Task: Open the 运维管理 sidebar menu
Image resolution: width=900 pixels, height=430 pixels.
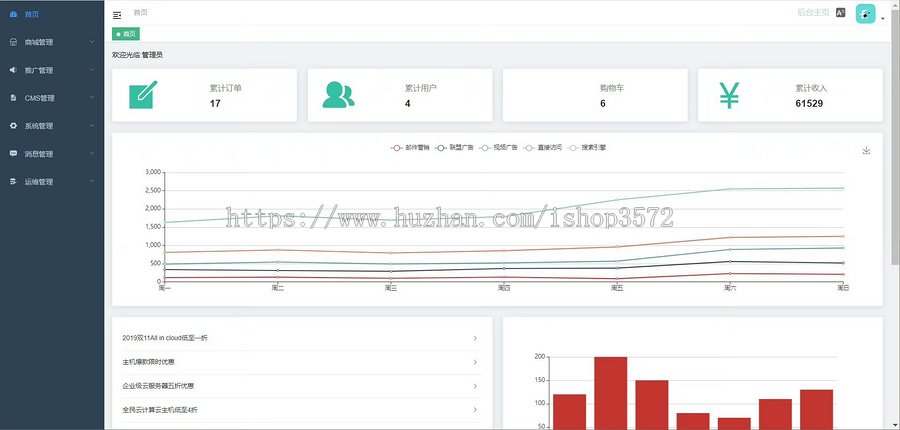Action: click(52, 181)
